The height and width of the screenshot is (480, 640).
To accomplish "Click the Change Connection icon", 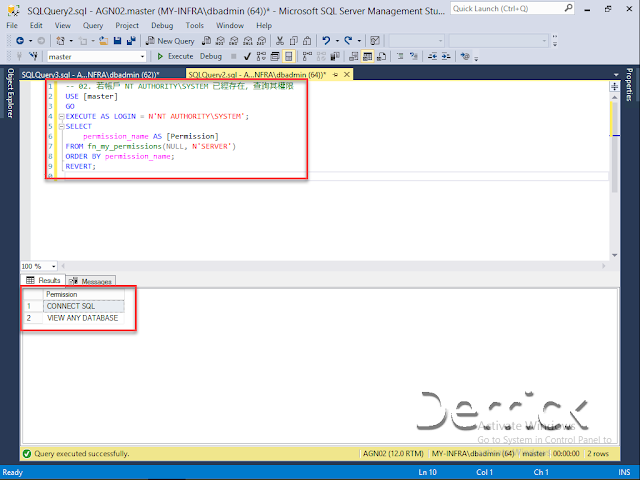I will point(33,56).
